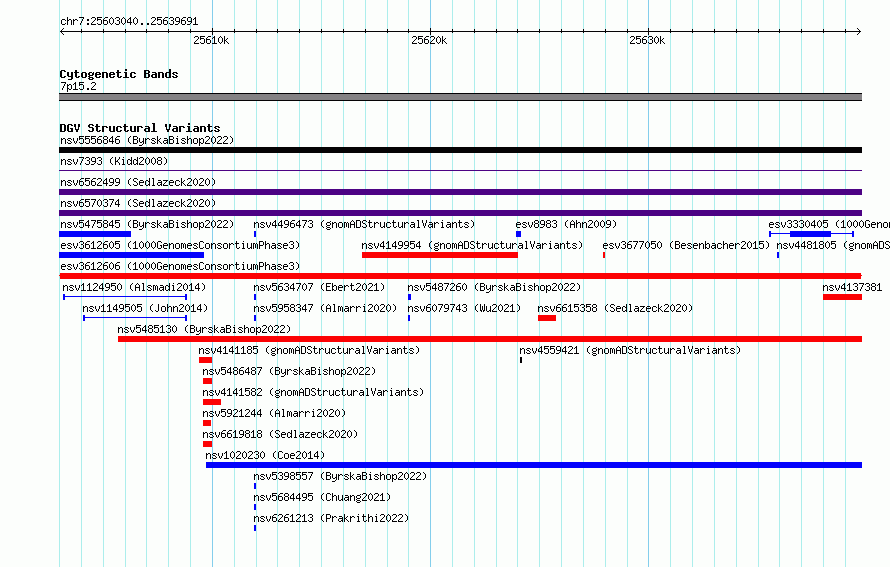
Task: Click nsv1124950 (Alsmadi2014) label
Action: [x=134, y=287]
